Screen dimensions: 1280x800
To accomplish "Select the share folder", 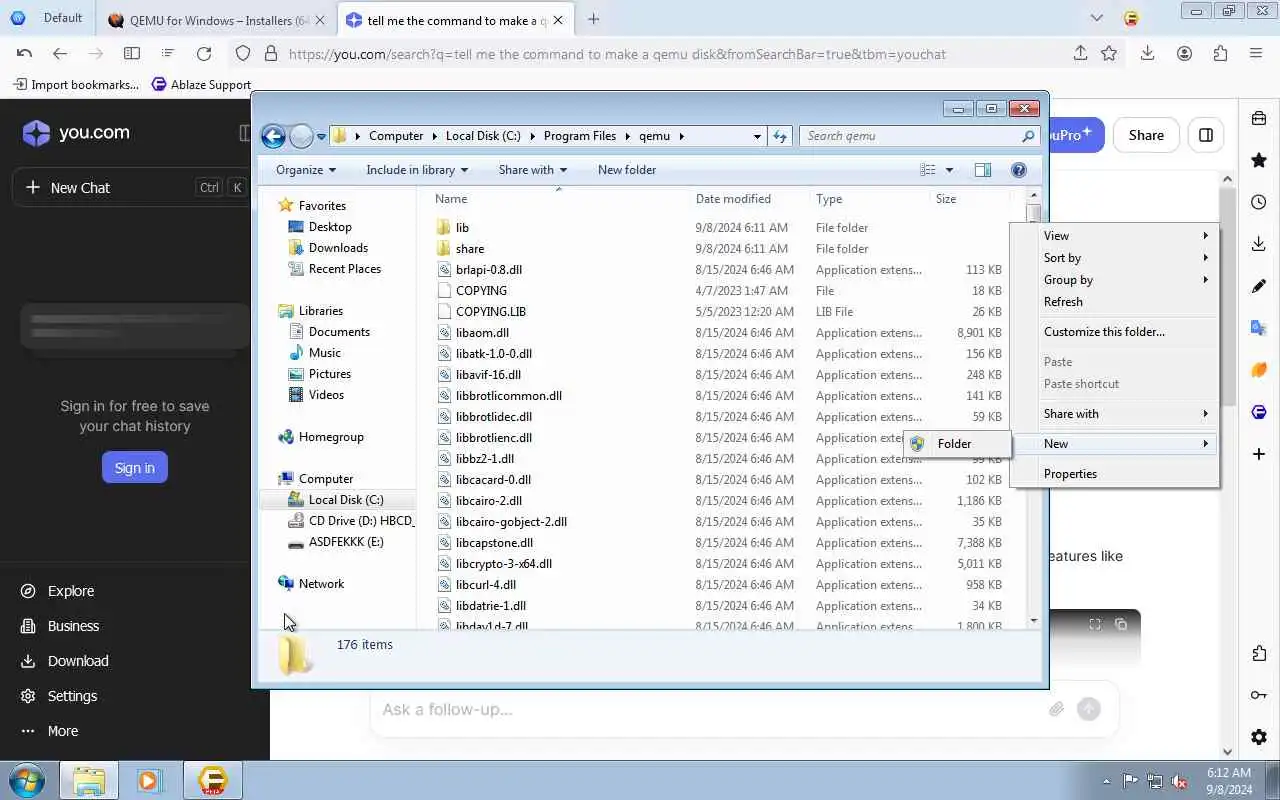I will tap(469, 249).
